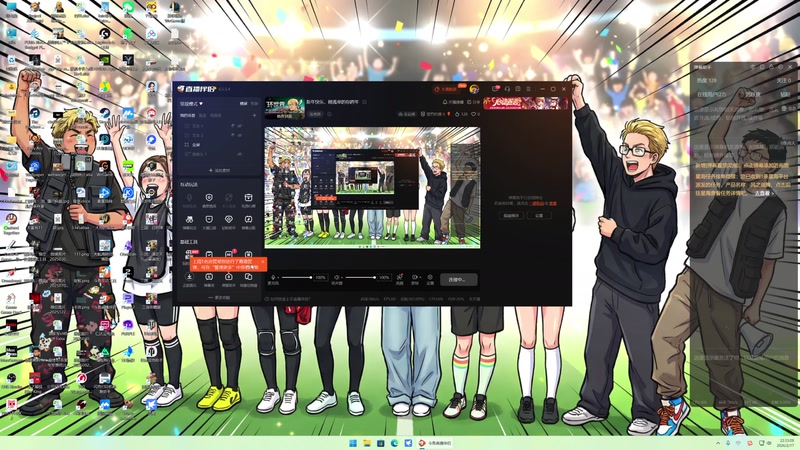The image size is (800, 450).
Task: Open the diamond icon in 互动玩法
Action: click(229, 221)
